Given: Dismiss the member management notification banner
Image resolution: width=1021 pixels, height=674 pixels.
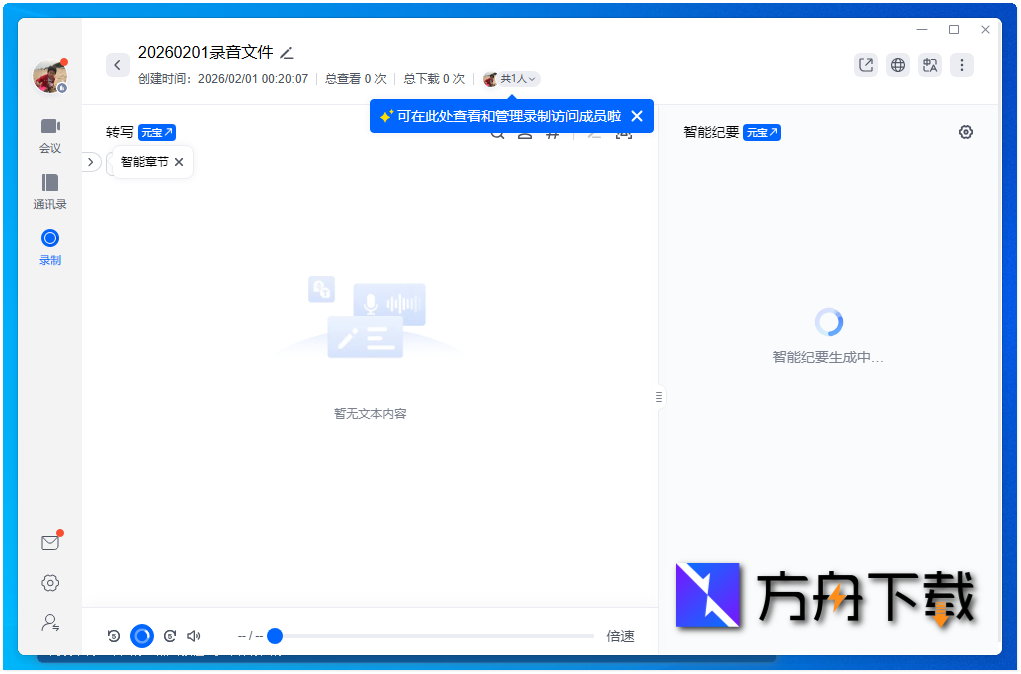Looking at the screenshot, I should (636, 116).
